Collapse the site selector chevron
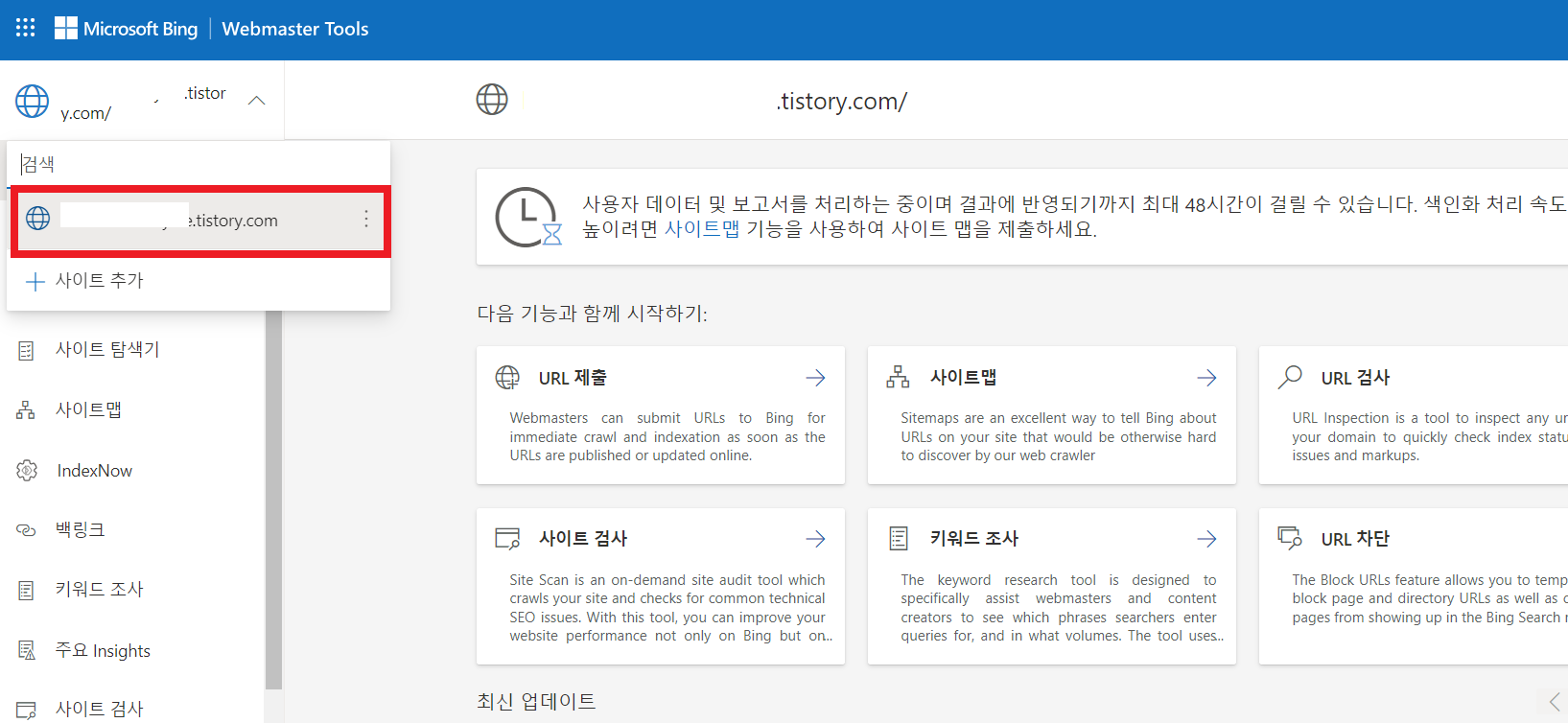The image size is (1568, 723). (256, 101)
